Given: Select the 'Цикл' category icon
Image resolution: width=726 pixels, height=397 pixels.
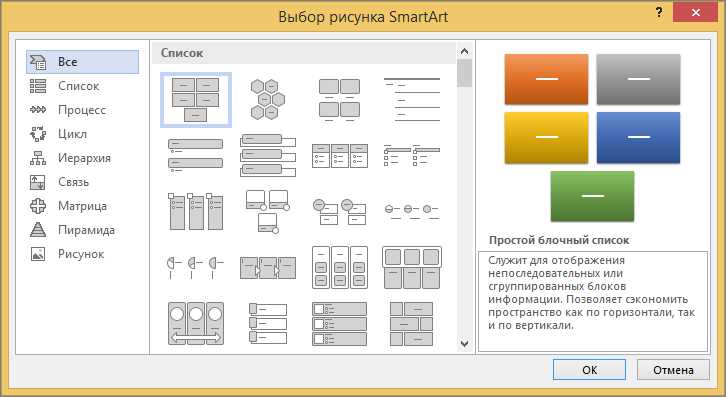Looking at the screenshot, I should coord(38,134).
